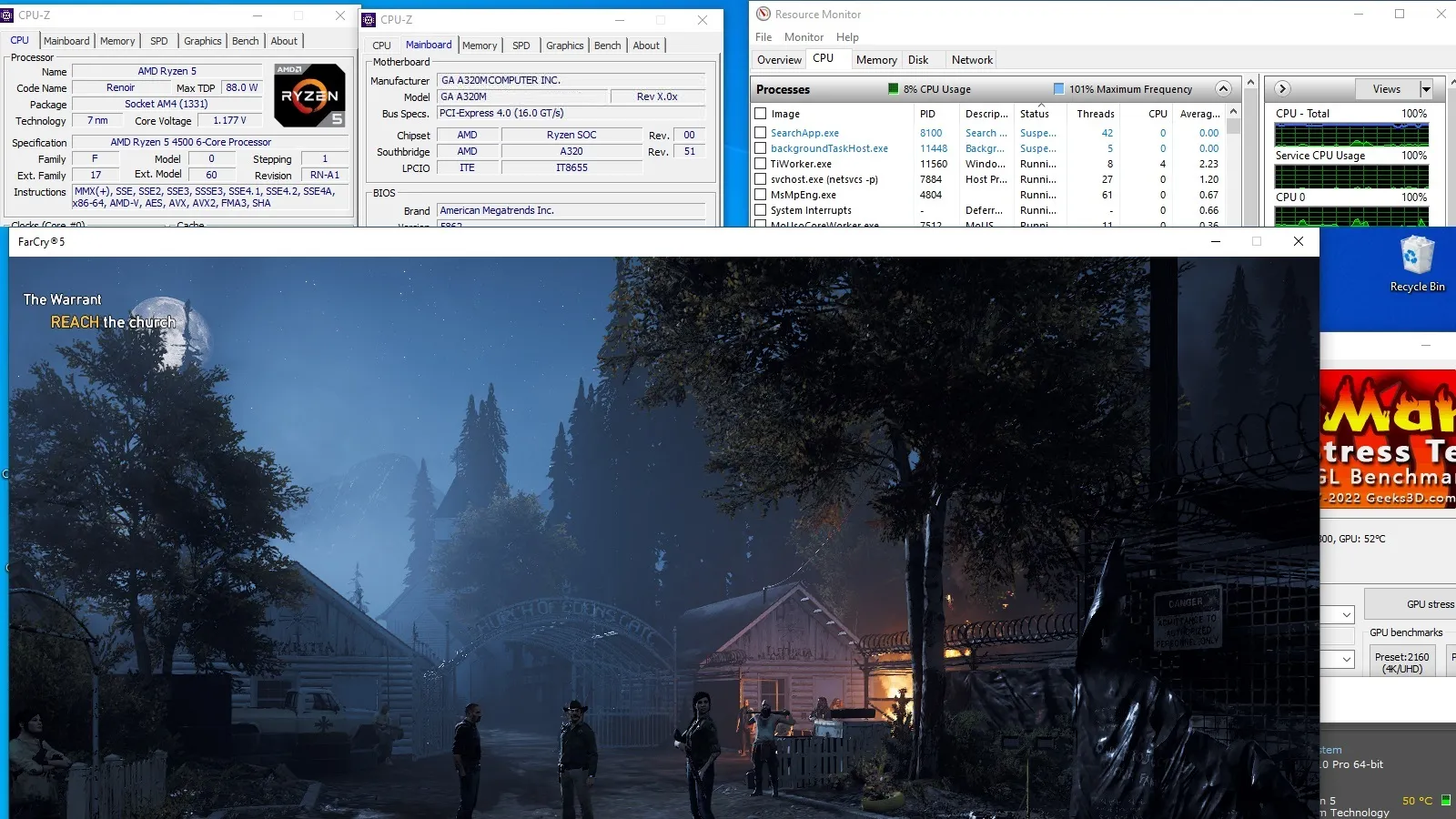This screenshot has height=819, width=1456.
Task: Sort processes by the Average CPU column header
Action: click(1198, 114)
